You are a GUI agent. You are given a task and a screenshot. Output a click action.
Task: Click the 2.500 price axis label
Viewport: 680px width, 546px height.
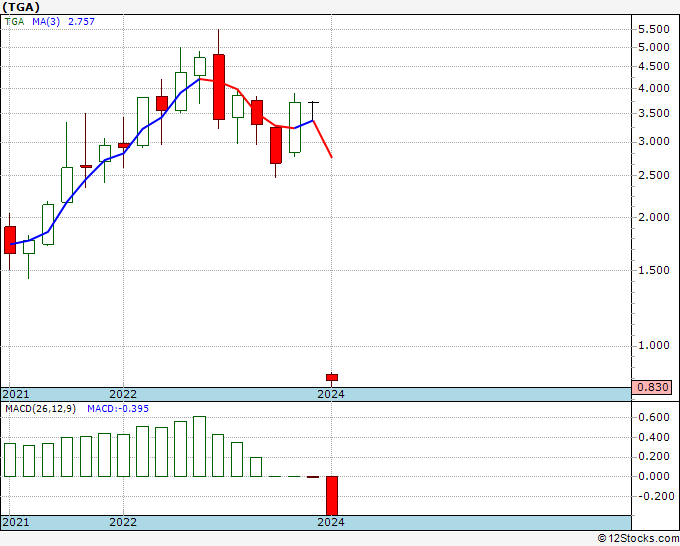654,175
